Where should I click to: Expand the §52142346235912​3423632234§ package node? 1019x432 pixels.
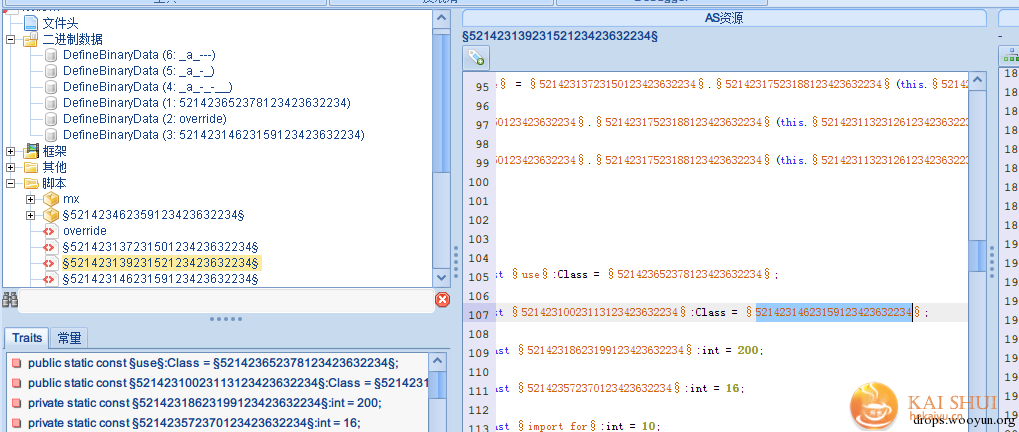[31, 215]
